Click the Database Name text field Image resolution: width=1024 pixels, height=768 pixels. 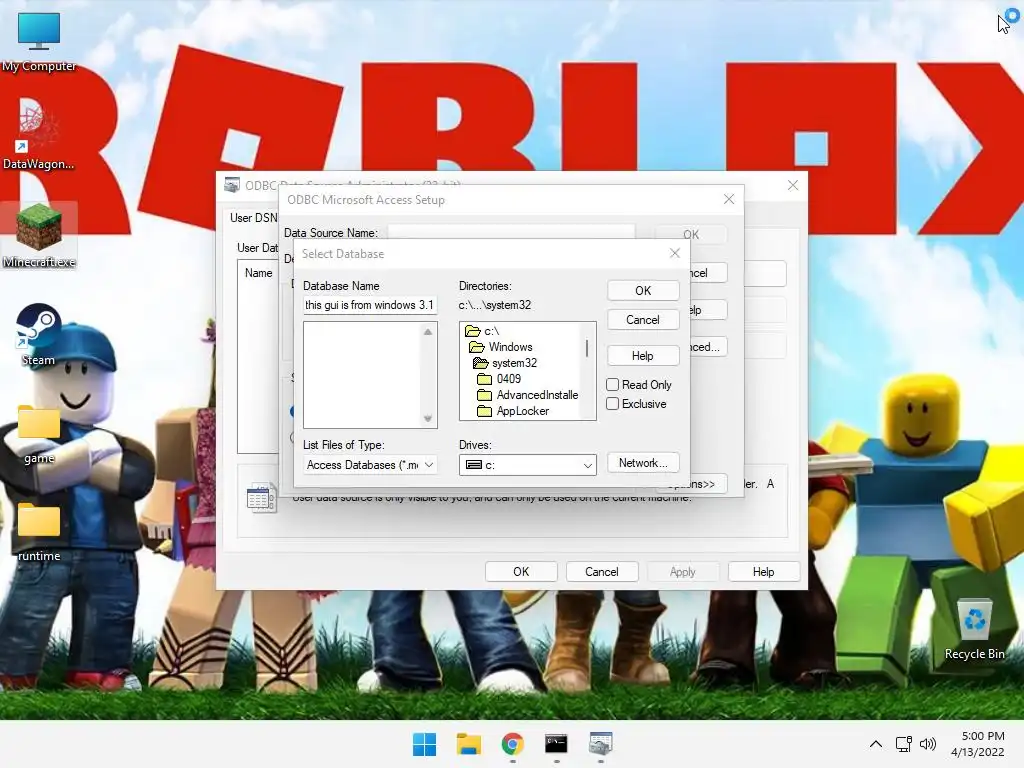point(370,305)
